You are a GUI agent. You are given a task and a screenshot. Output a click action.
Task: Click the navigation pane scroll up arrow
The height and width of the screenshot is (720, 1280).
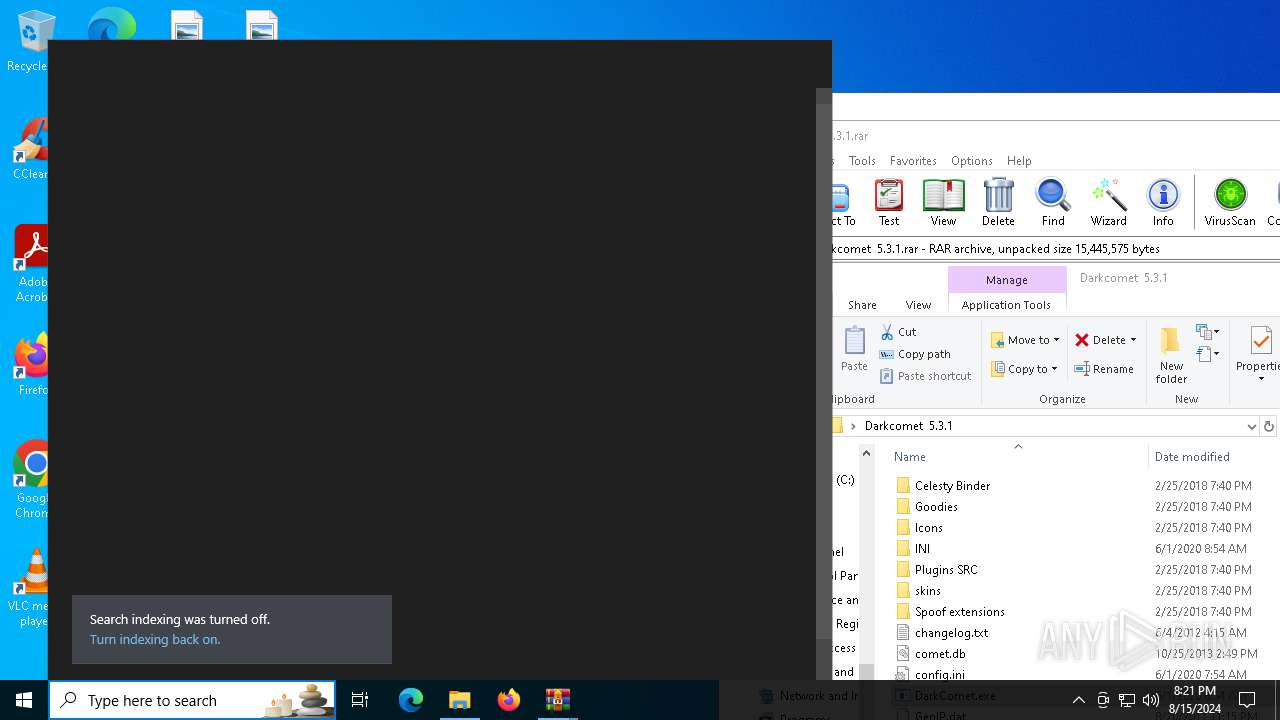(866, 455)
